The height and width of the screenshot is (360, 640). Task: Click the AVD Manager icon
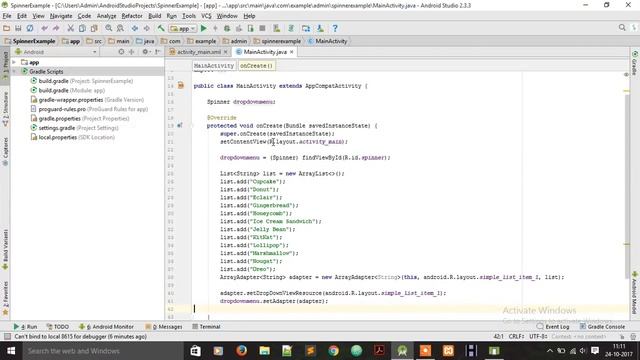pyautogui.click(x=277, y=28)
